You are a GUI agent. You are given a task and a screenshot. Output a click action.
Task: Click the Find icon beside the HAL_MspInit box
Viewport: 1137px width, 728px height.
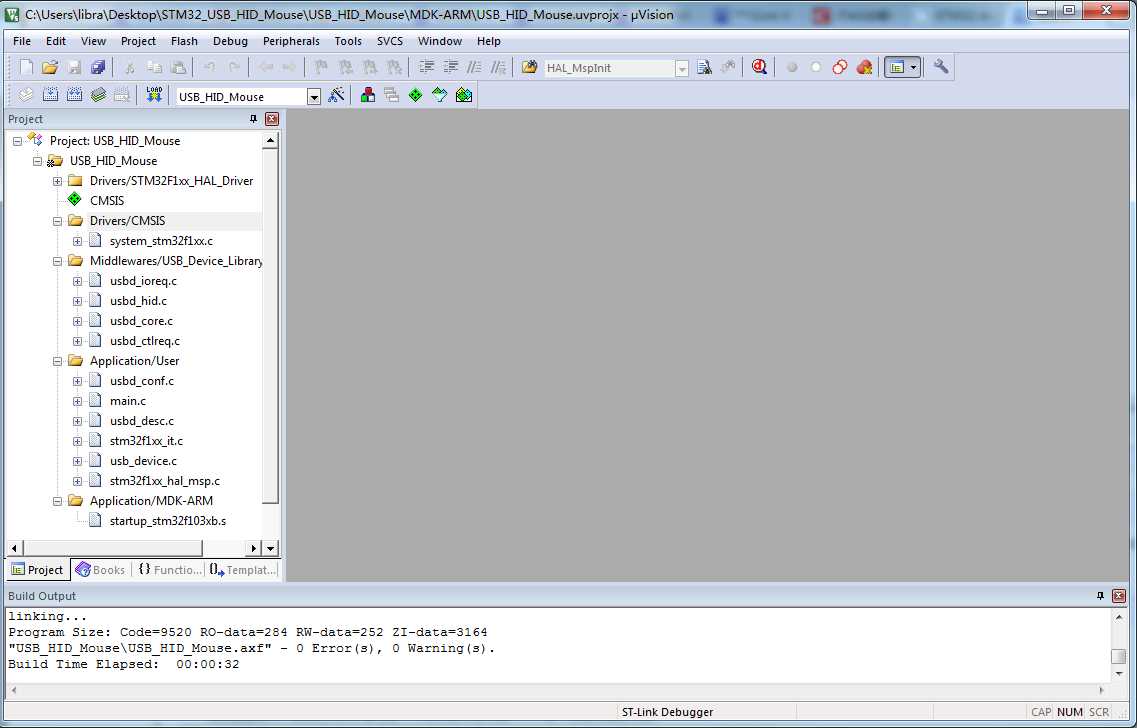point(704,67)
